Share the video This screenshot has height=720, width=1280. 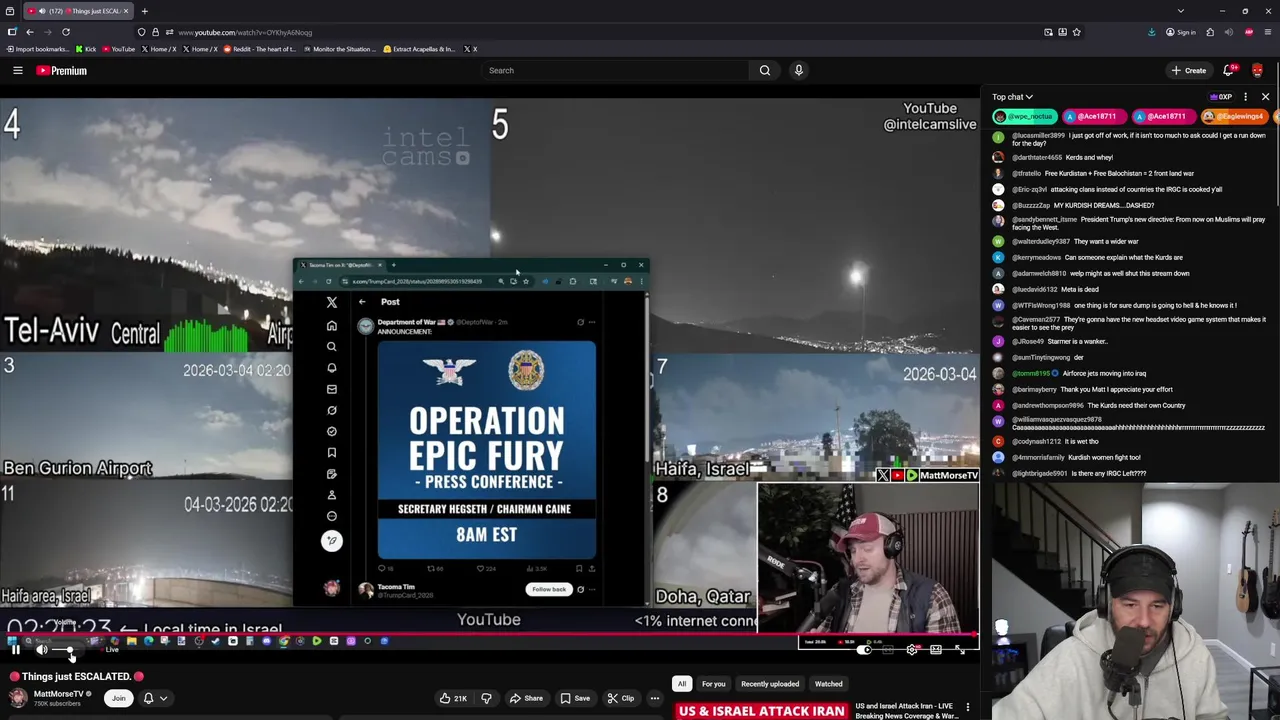pos(526,698)
